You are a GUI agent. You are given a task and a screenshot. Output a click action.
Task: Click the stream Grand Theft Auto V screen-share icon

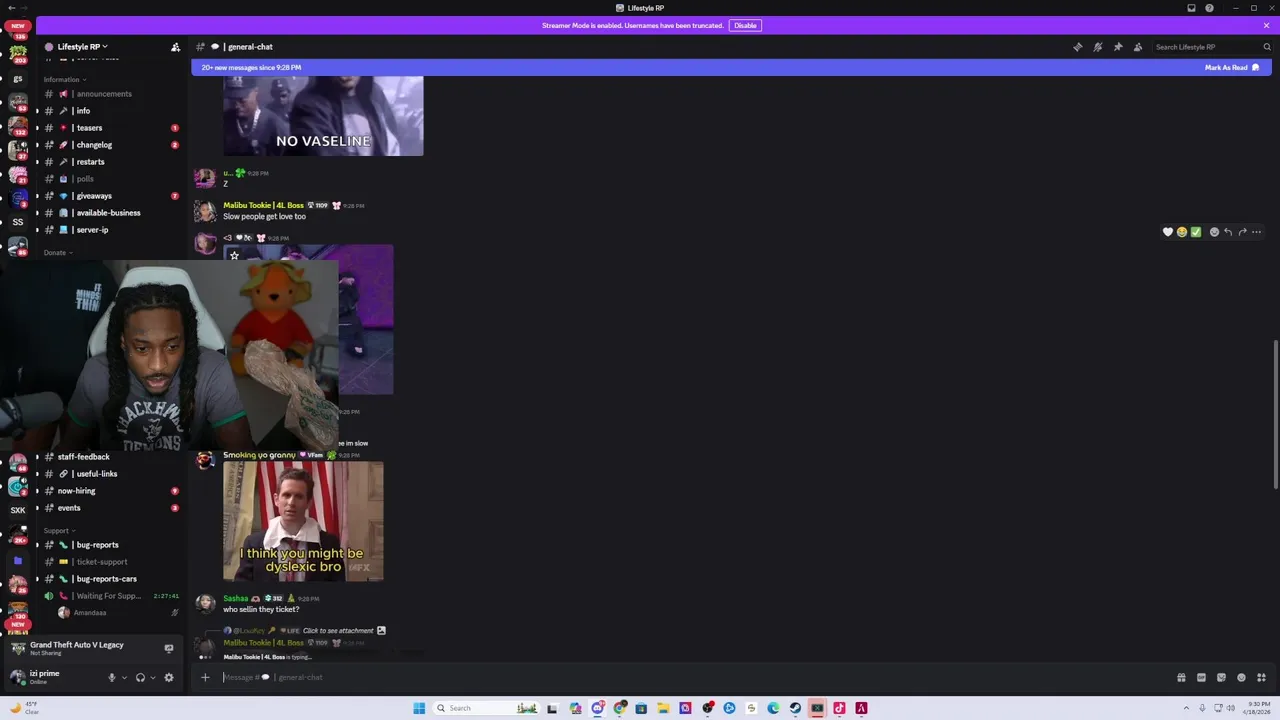coord(168,648)
